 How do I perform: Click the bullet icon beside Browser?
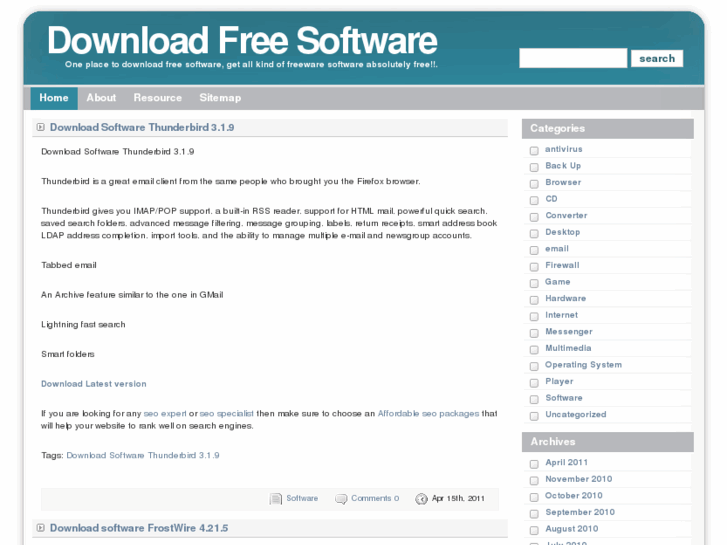(534, 184)
